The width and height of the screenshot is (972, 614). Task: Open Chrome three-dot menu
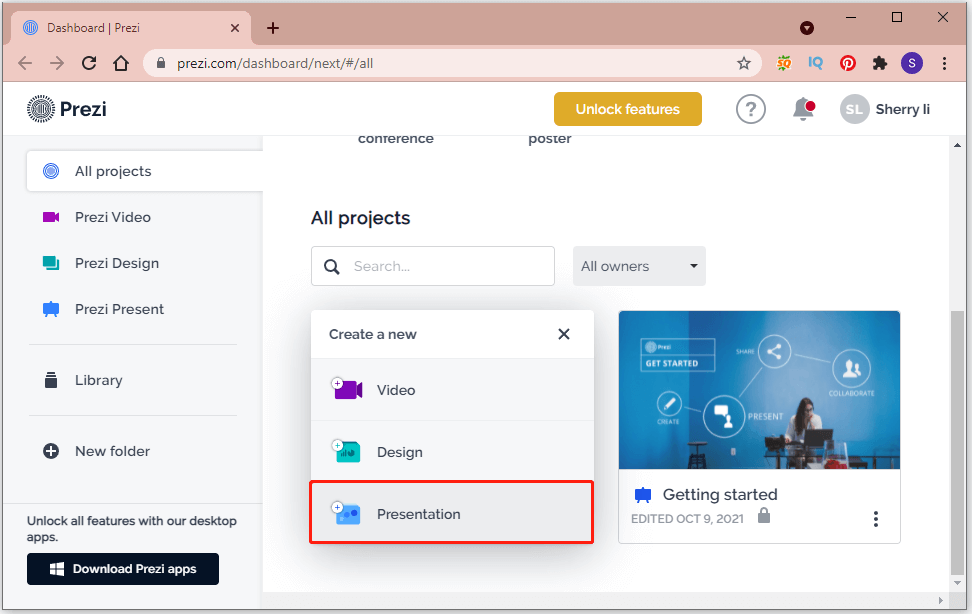point(944,63)
